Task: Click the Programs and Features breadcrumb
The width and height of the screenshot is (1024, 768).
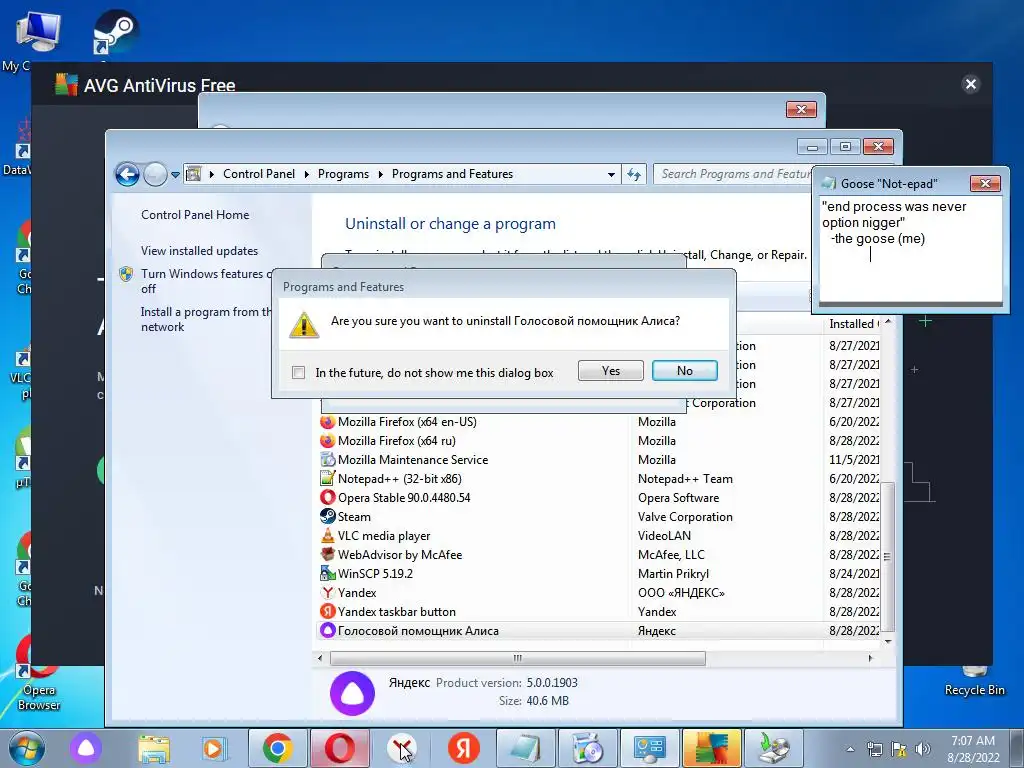Action: tap(452, 174)
